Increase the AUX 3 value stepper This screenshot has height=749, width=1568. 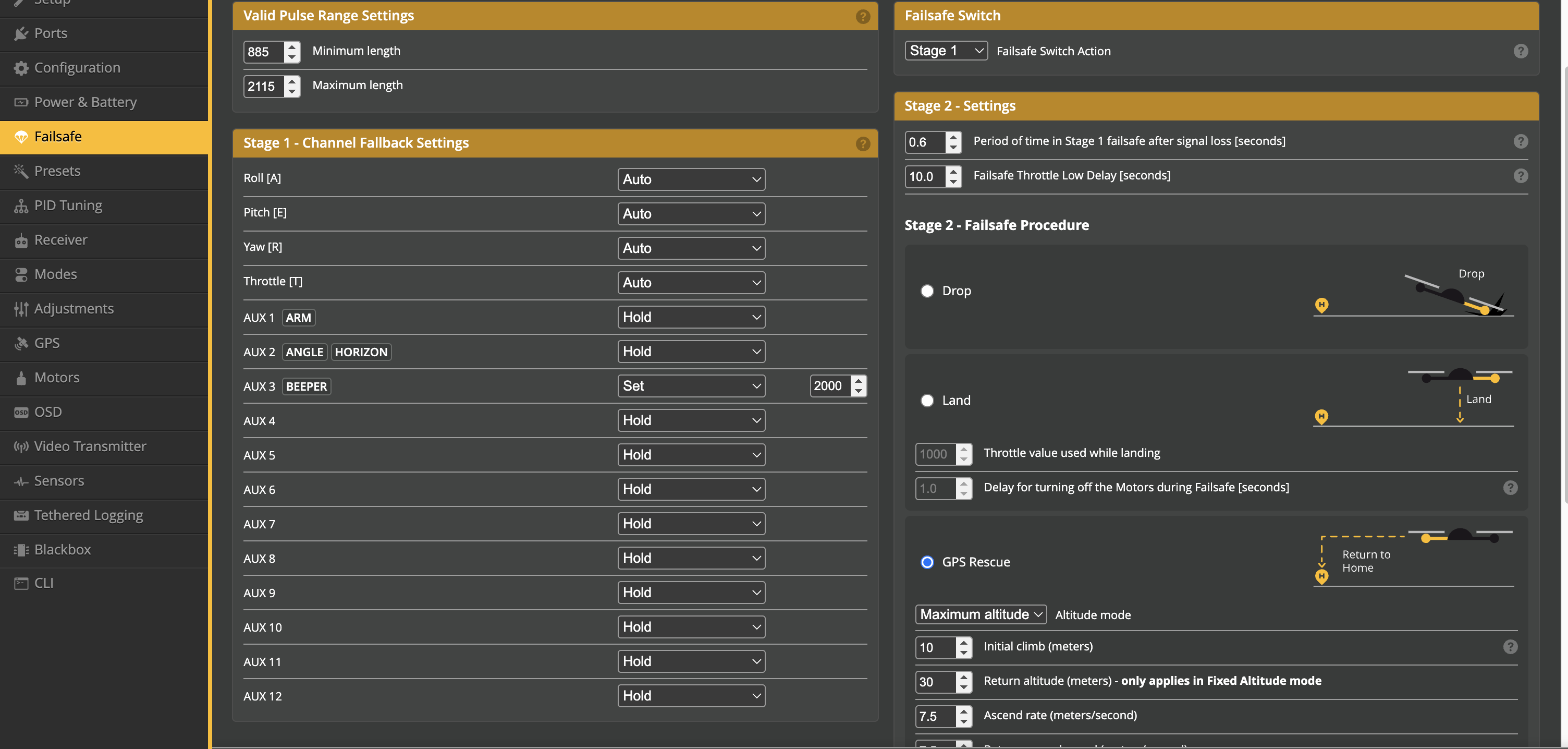tap(858, 381)
